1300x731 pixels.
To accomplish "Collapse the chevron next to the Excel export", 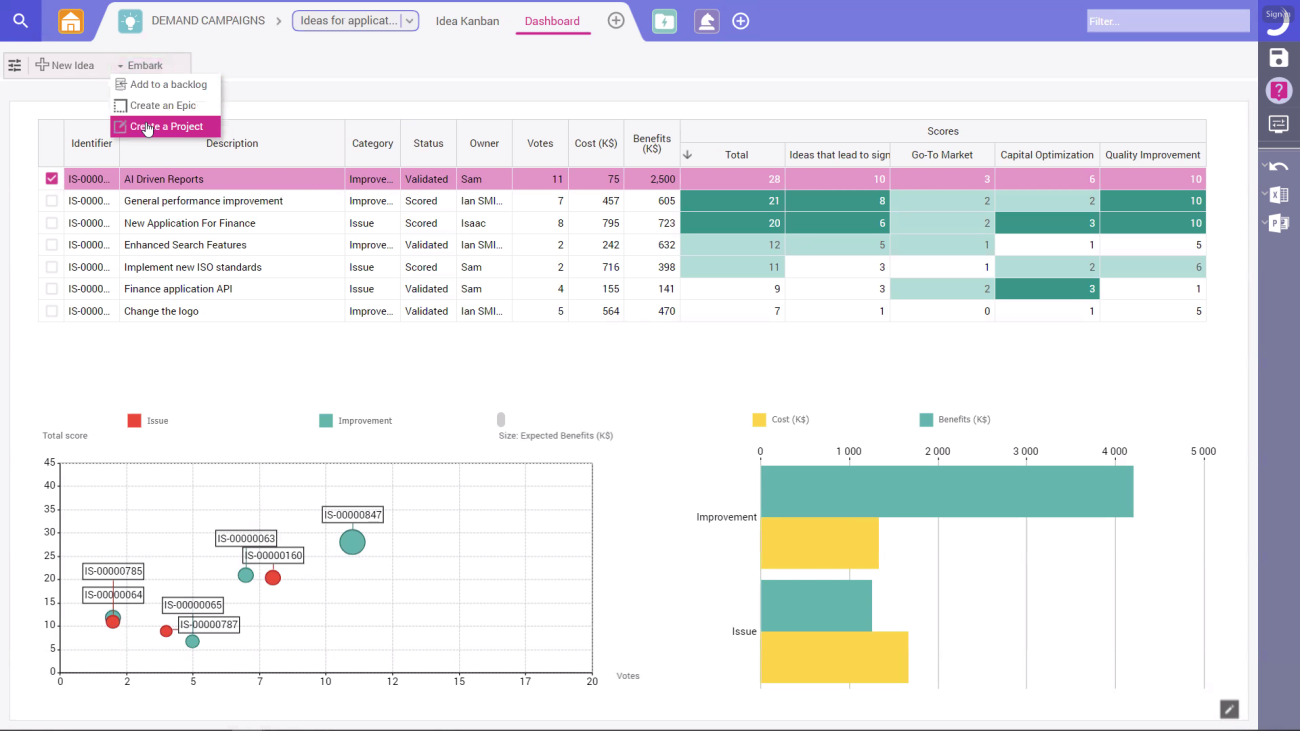I will tap(1267, 194).
